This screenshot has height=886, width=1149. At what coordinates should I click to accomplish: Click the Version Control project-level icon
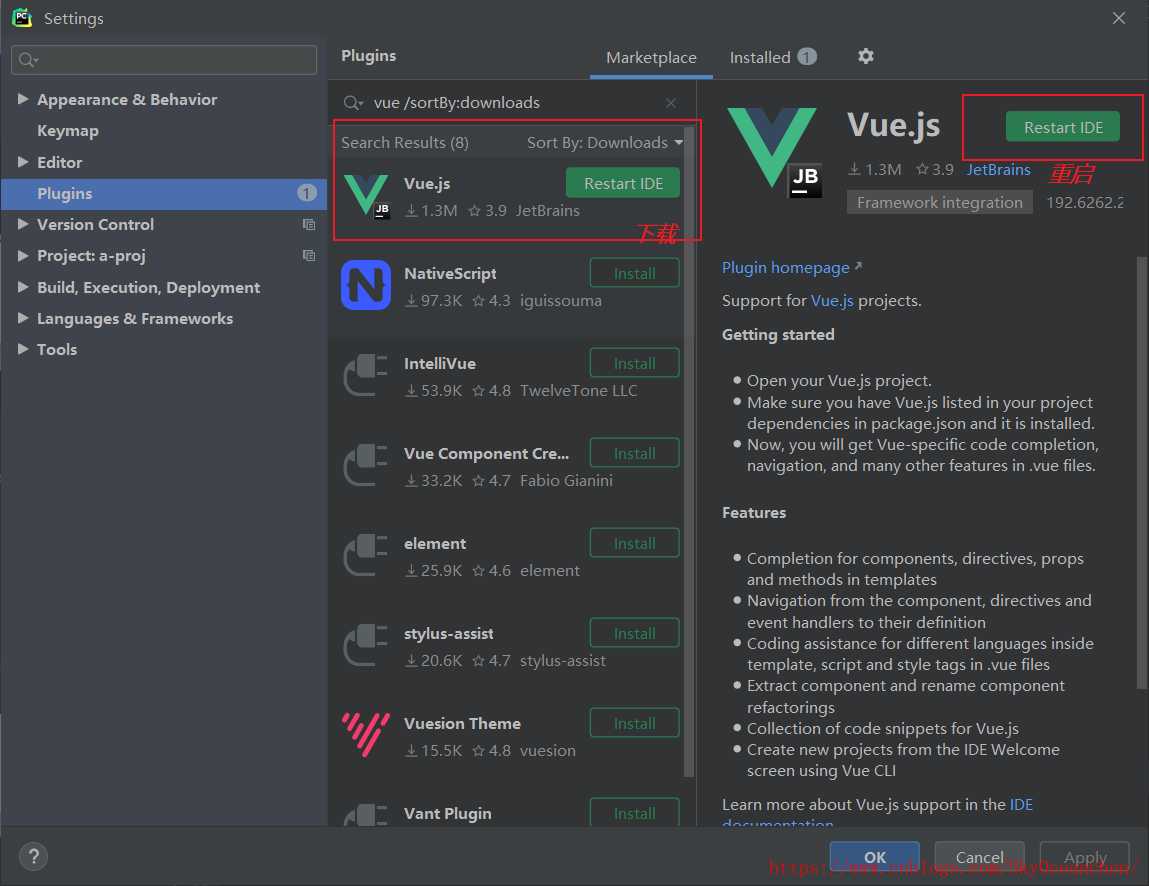309,224
